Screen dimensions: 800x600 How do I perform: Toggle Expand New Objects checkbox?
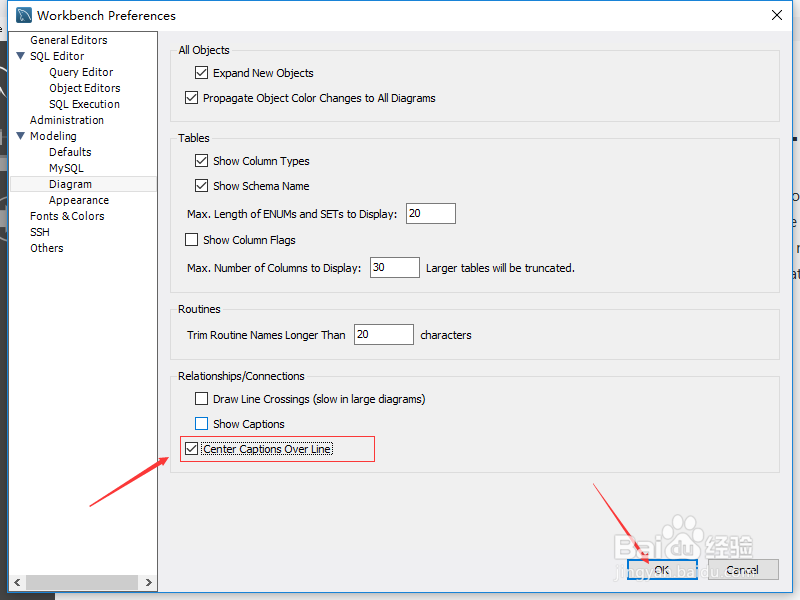pos(202,73)
